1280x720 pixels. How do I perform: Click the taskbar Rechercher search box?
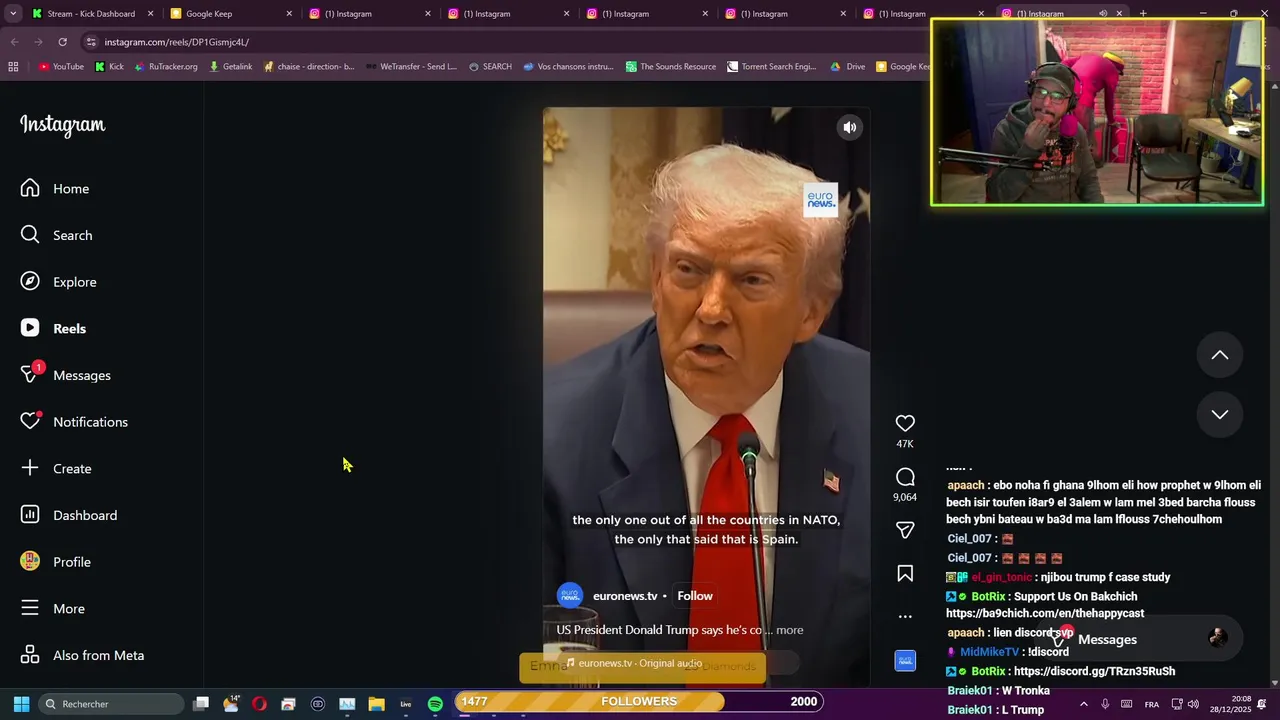[x=112, y=704]
